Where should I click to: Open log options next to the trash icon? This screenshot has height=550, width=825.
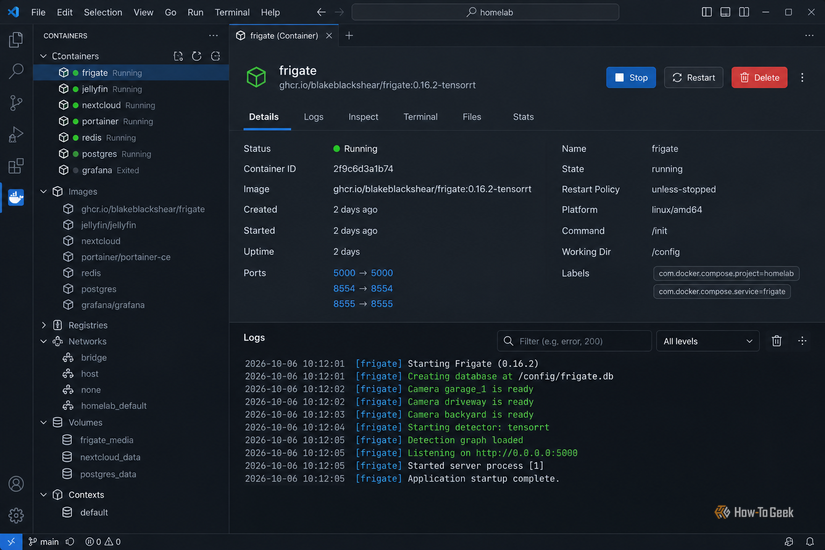click(x=802, y=341)
